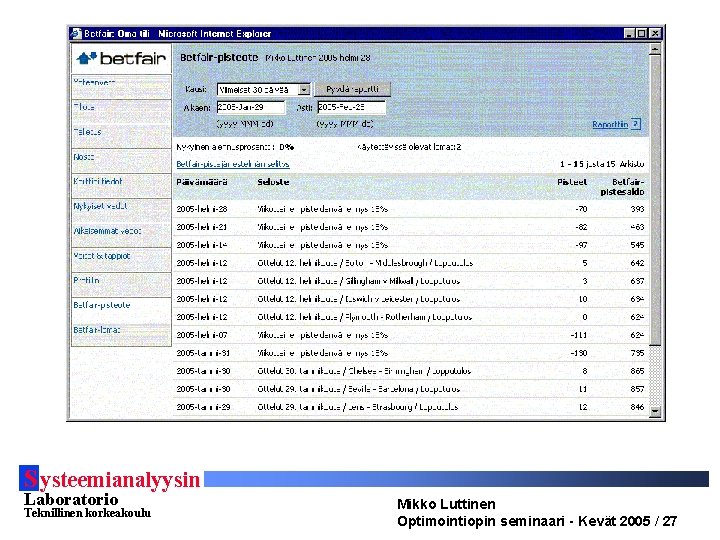The image size is (720, 540).
Task: Click the balance value 846
Action: 637,407
